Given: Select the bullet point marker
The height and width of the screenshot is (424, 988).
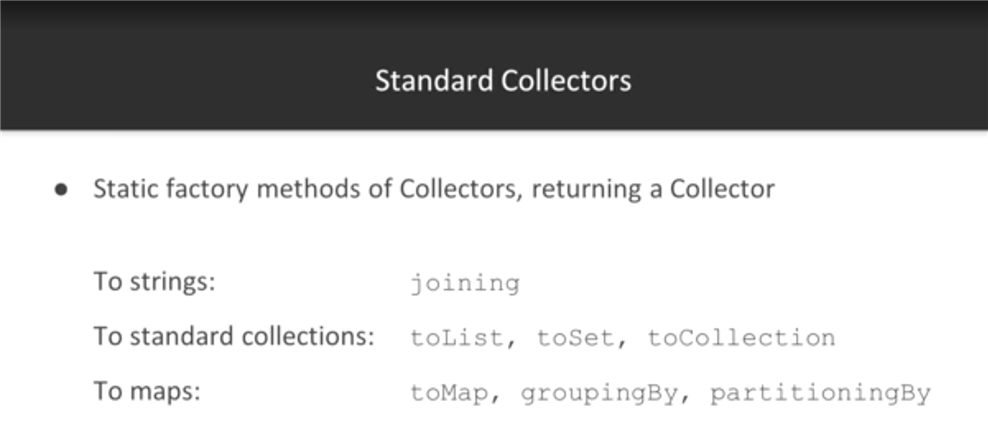Looking at the screenshot, I should (x=61, y=190).
